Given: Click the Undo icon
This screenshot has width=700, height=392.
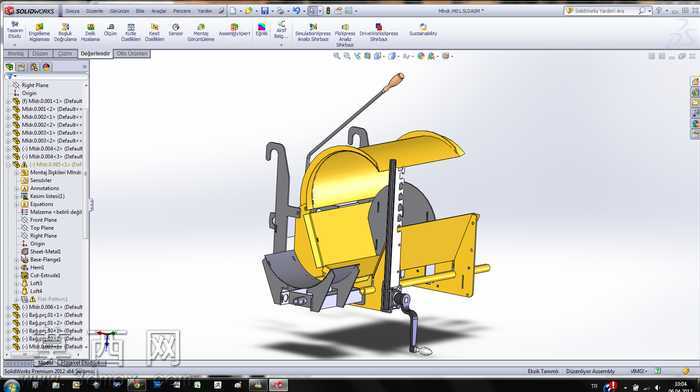Looking at the screenshot, I should (296, 11).
